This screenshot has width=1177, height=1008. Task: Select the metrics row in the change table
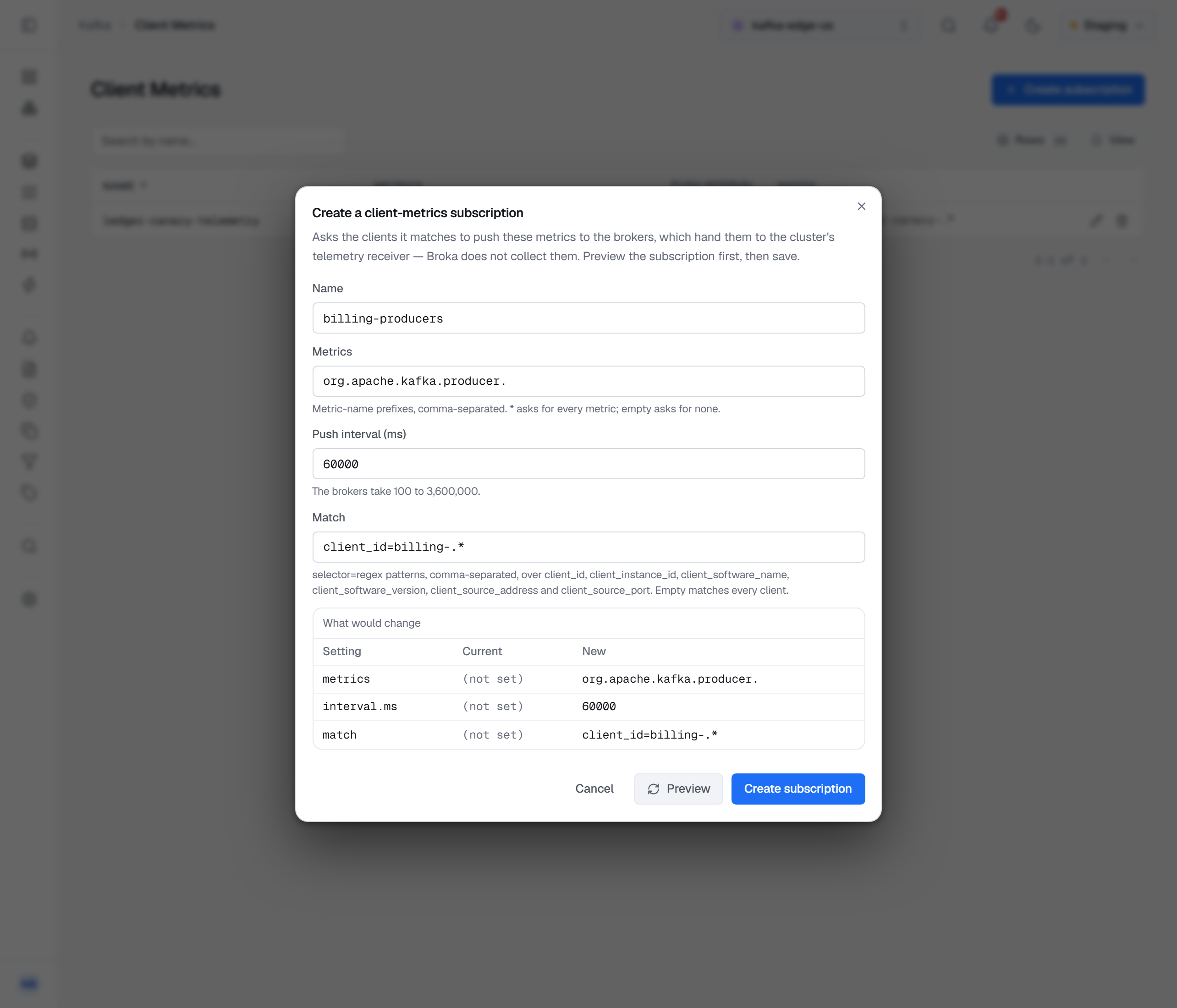click(x=588, y=679)
